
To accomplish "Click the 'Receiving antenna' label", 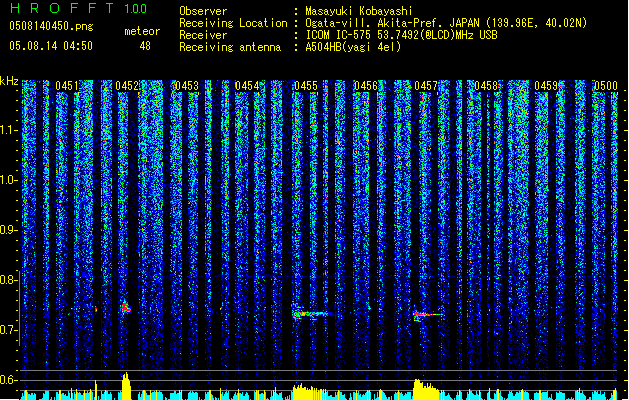I will coord(230,47).
